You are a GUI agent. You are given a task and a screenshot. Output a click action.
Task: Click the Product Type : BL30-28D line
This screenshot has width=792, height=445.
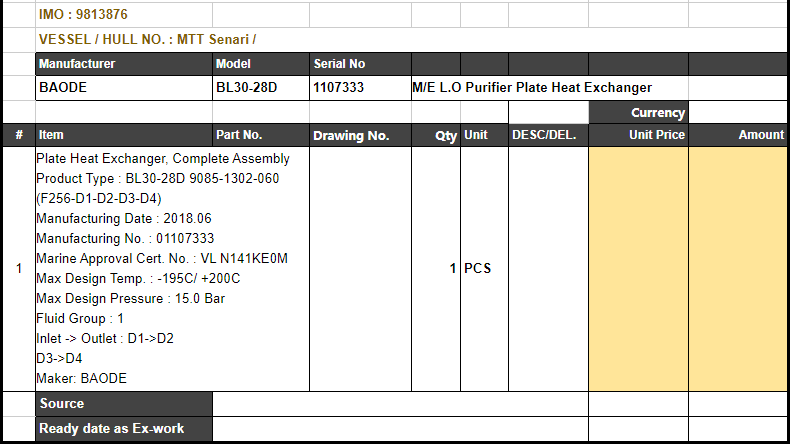click(x=158, y=179)
